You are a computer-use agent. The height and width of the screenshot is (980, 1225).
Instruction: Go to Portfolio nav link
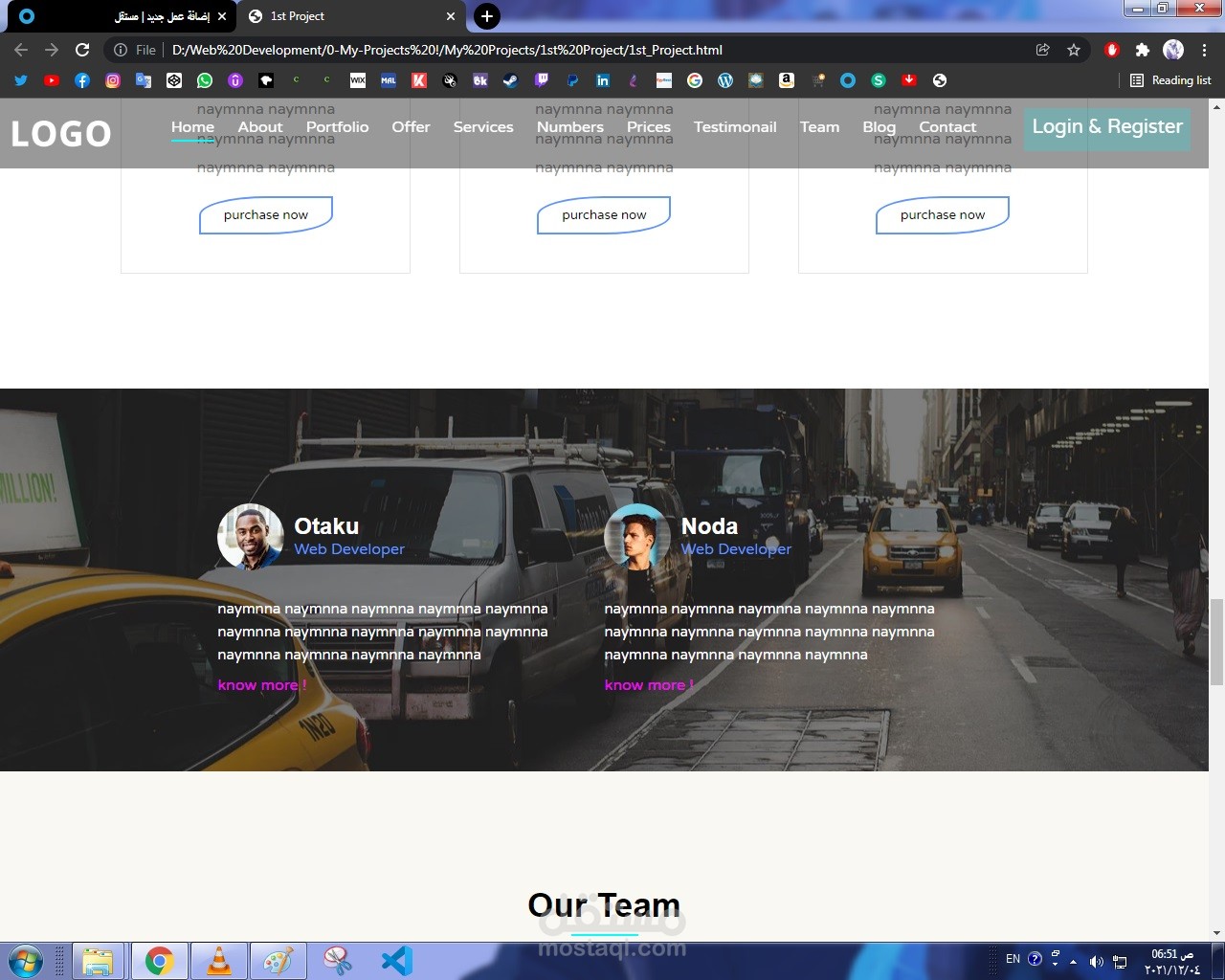click(337, 126)
